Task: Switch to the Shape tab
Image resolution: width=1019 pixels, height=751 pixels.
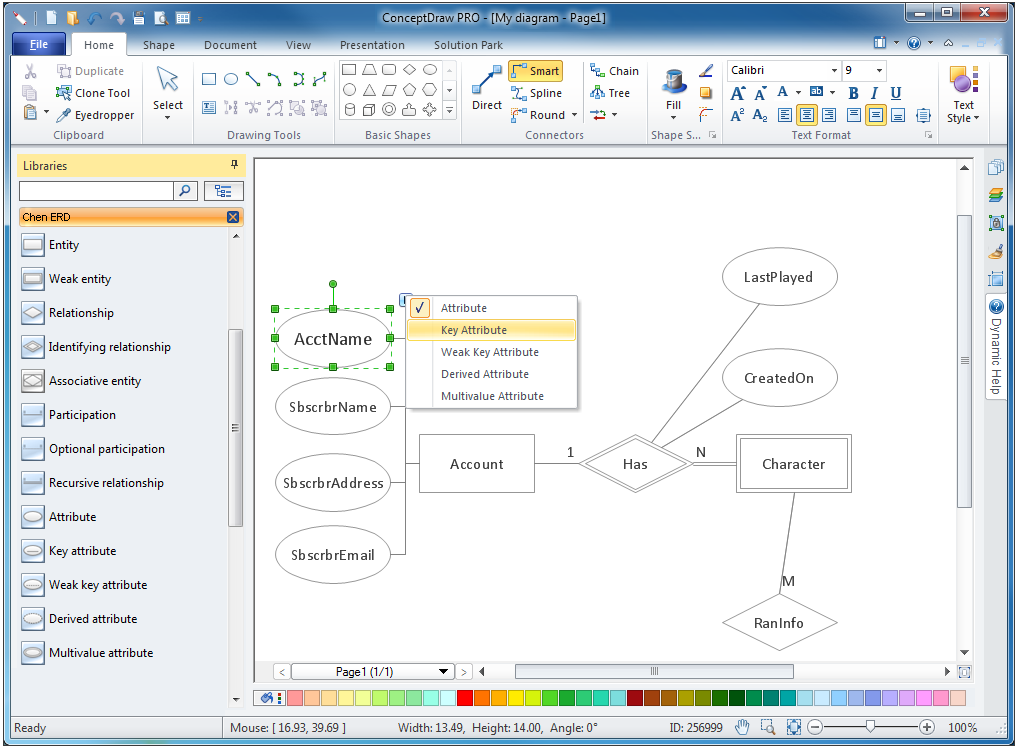Action: 159,45
